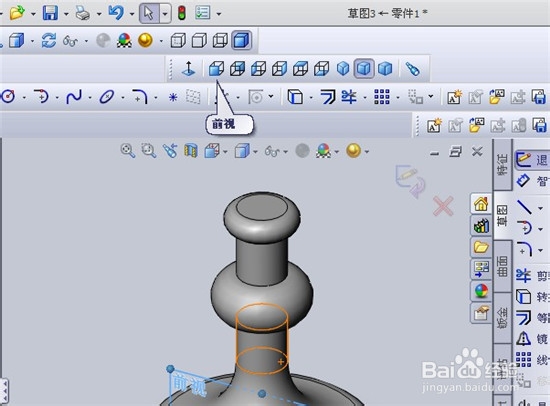550x406 pixels.
Task: Open View Orientation at standard views toolbar end
Action: (412, 68)
